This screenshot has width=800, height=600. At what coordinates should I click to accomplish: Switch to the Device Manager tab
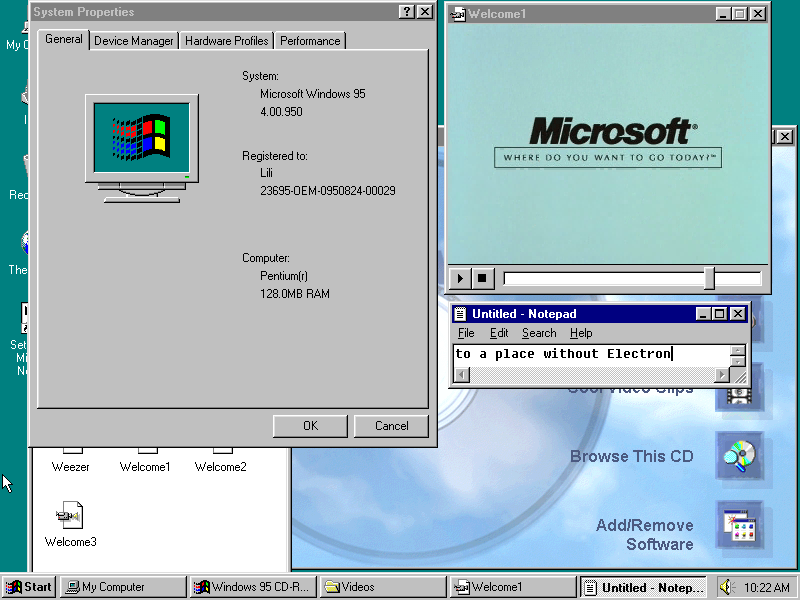(134, 41)
